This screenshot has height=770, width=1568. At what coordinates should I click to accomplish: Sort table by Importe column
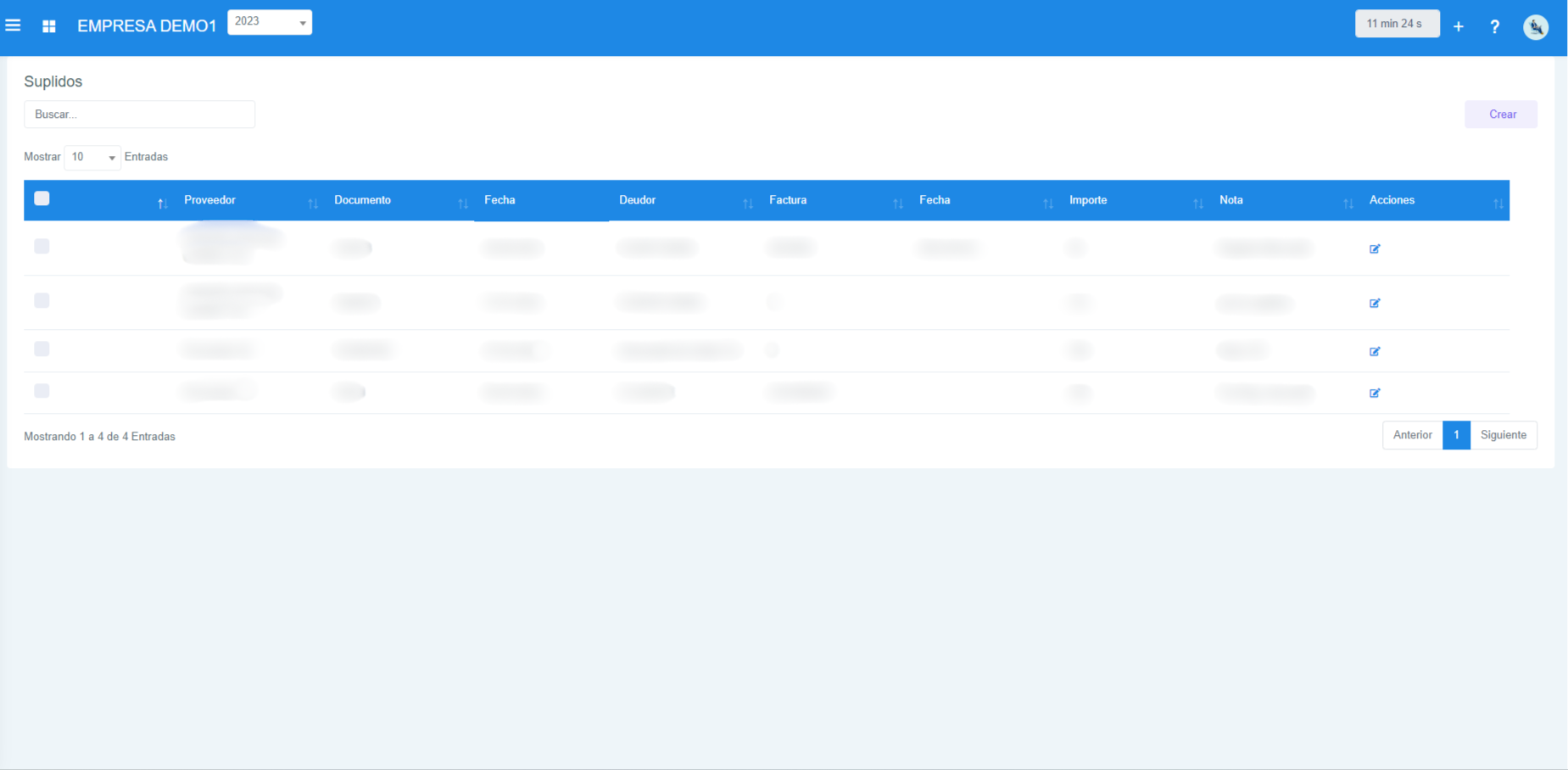(x=1088, y=200)
